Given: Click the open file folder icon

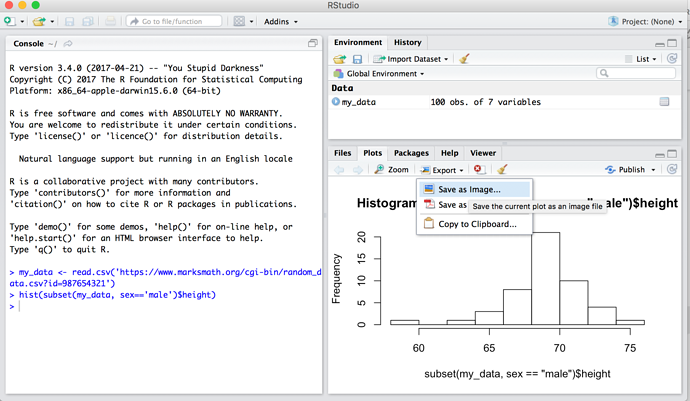Looking at the screenshot, I should tap(38, 21).
